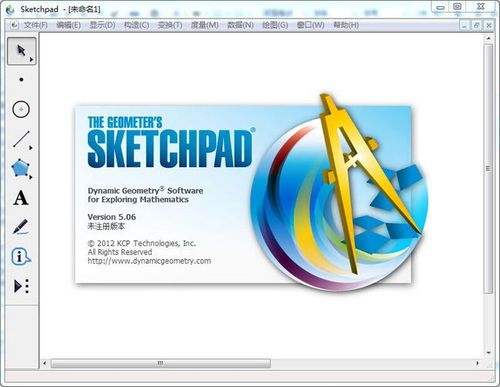Image resolution: width=500 pixels, height=387 pixels.
Task: Click the horizontal scrollbar right arrow
Action: (x=477, y=363)
